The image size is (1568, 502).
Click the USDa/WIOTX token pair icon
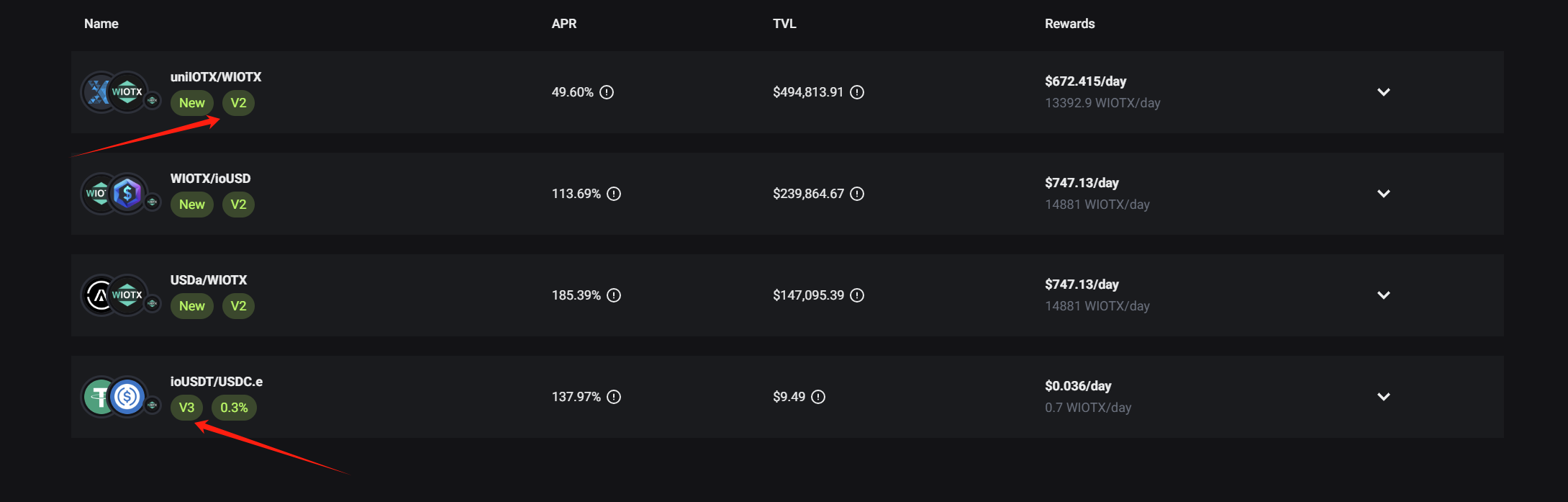[x=114, y=295]
